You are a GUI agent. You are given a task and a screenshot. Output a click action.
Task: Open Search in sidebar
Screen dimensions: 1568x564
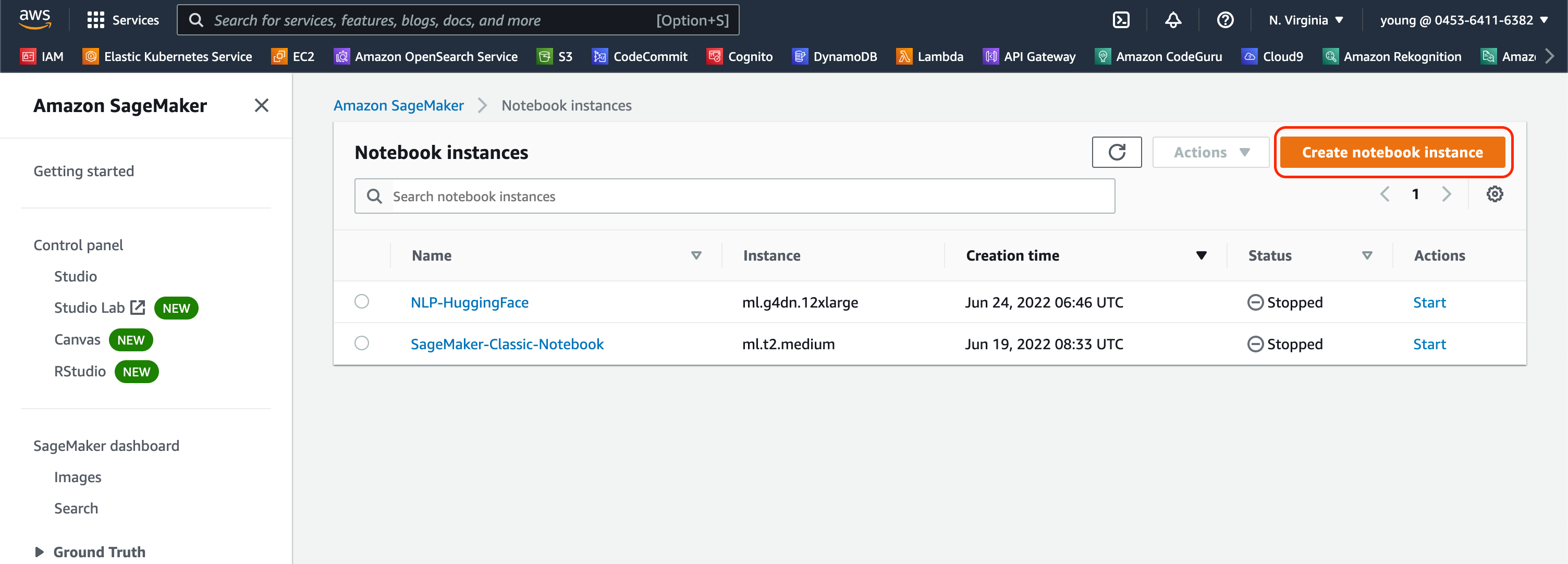pyautogui.click(x=76, y=508)
